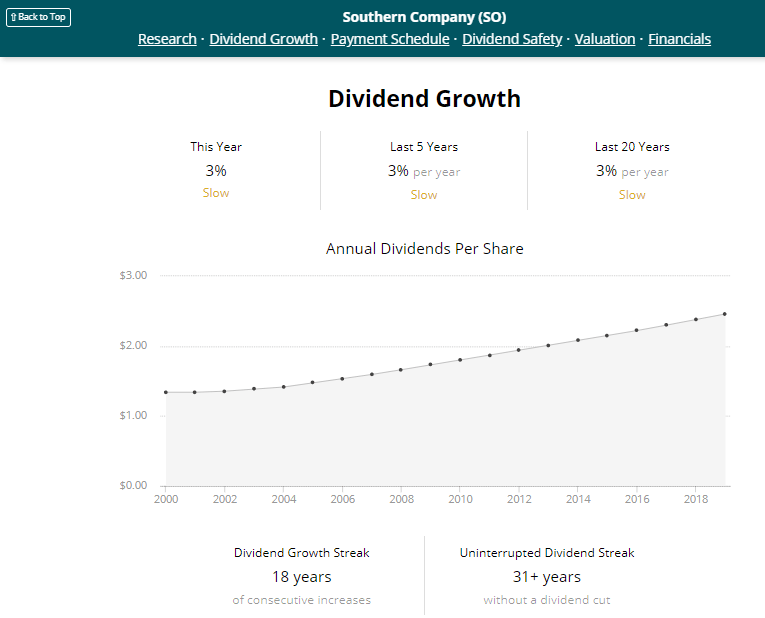This screenshot has height=618, width=765.
Task: Click the Last 5 Years label
Action: tap(424, 147)
